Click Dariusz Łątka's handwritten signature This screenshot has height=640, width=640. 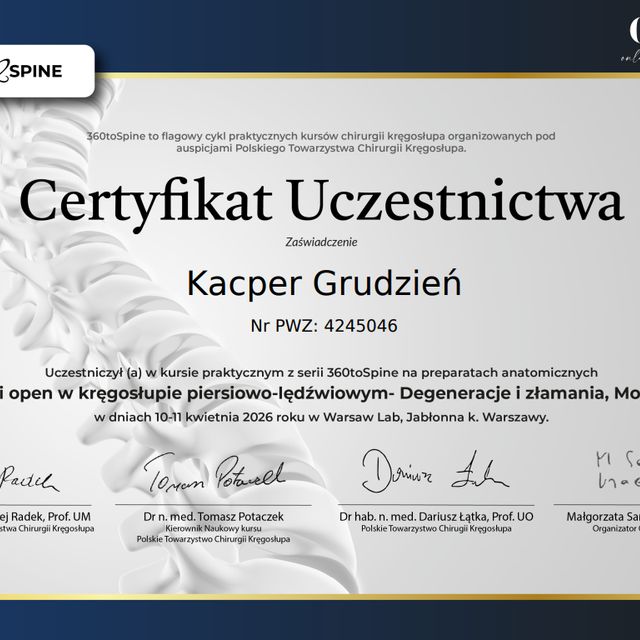pos(435,471)
